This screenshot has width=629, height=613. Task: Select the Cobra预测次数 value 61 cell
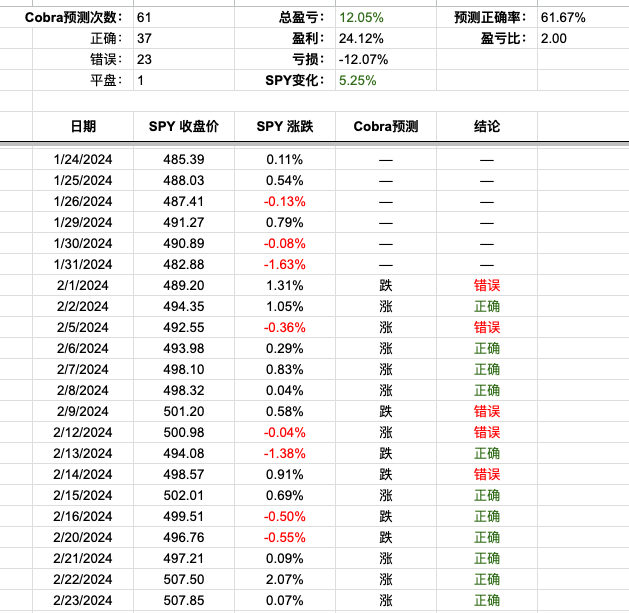point(184,17)
